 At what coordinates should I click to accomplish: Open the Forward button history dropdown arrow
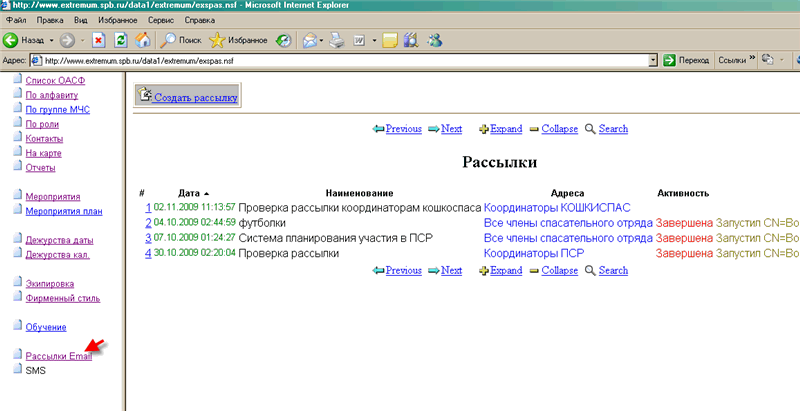82,40
